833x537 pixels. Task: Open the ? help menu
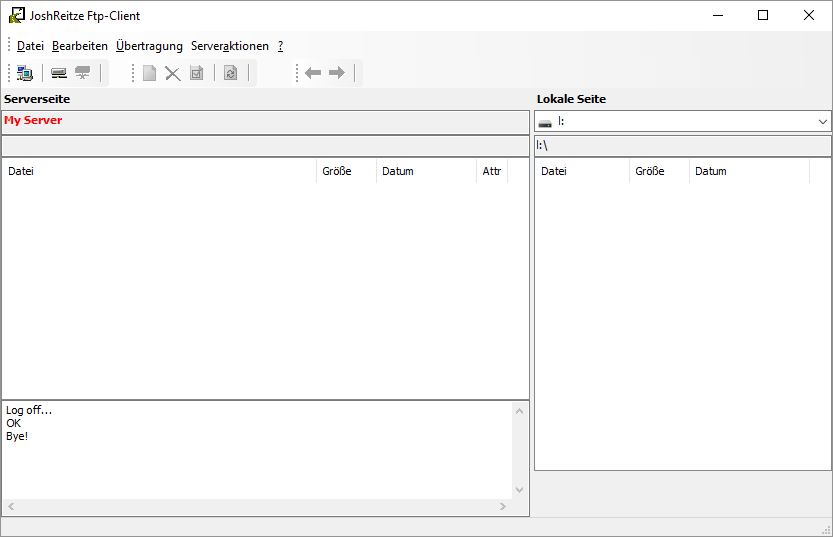coord(281,46)
